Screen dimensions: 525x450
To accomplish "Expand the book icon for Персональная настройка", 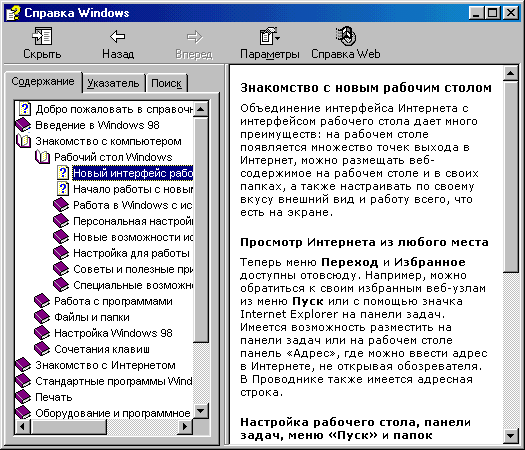I will pyautogui.click(x=61, y=221).
